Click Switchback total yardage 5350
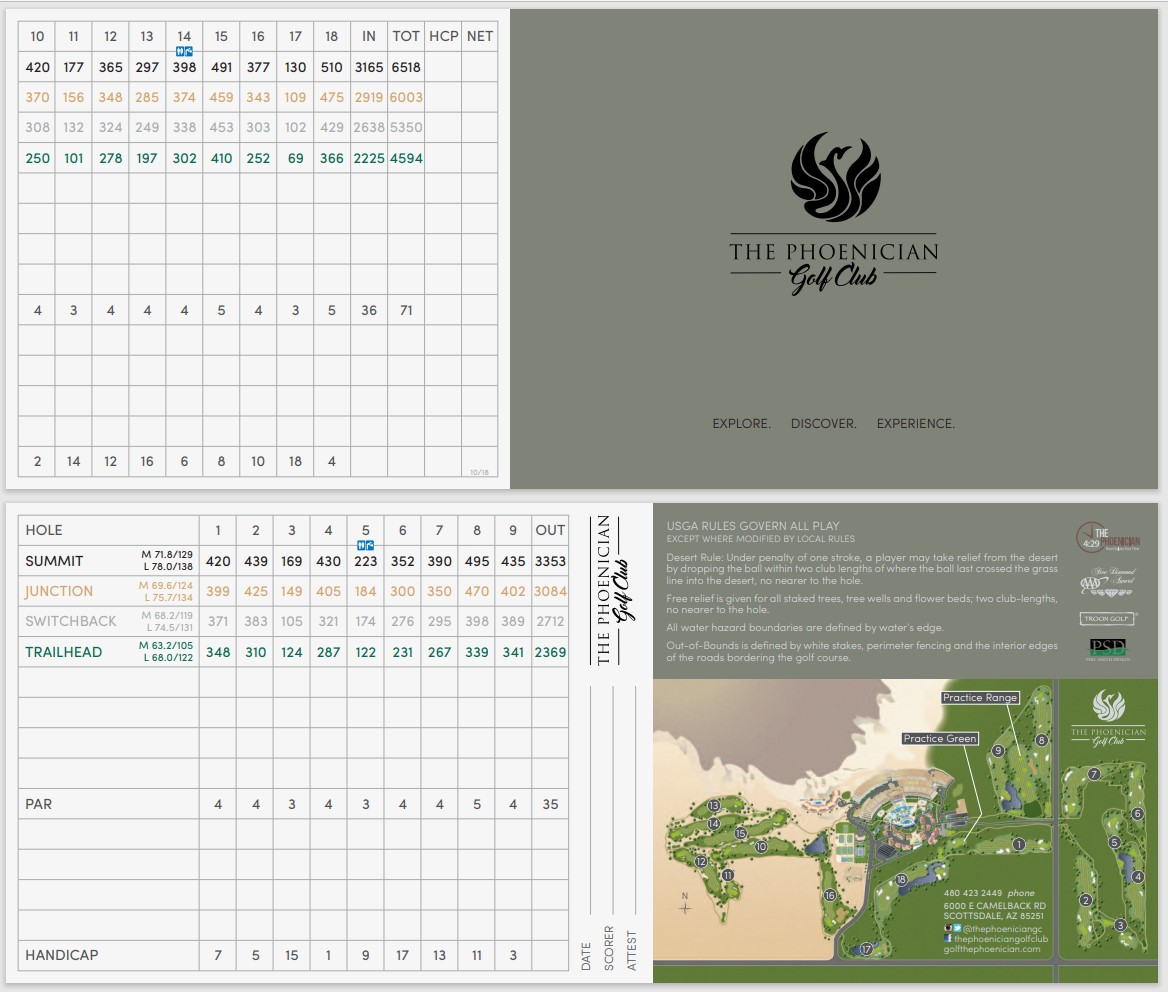The width and height of the screenshot is (1168, 992). 406,127
